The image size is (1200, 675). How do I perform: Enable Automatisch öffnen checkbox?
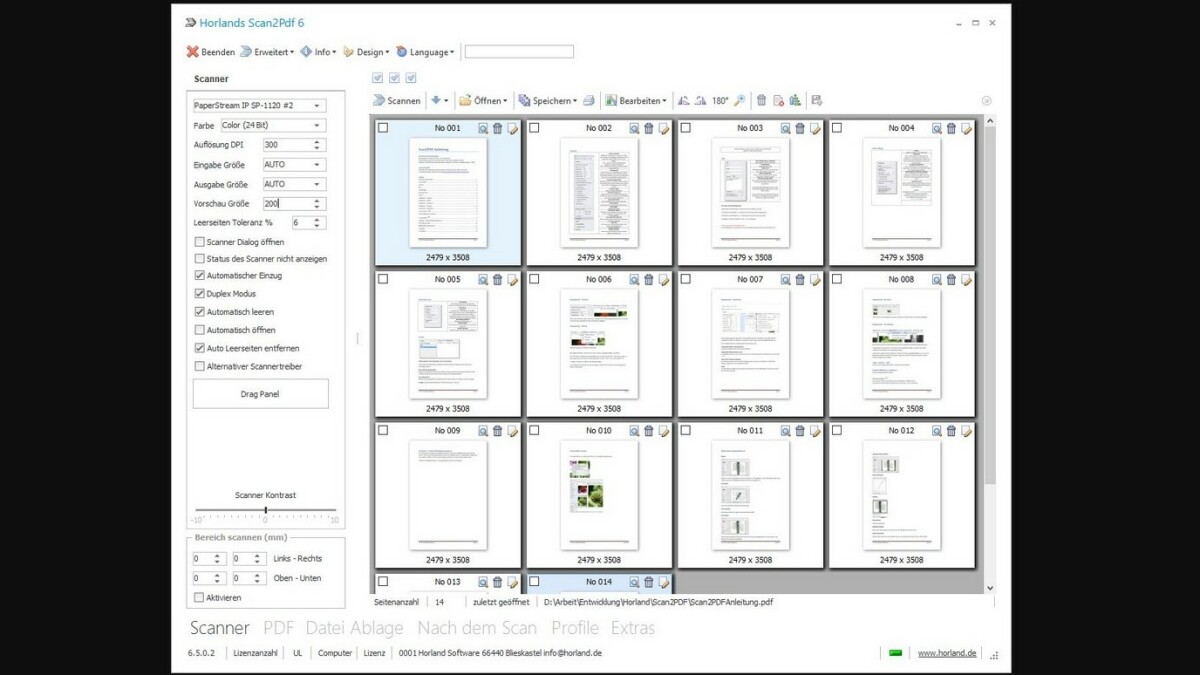(200, 330)
